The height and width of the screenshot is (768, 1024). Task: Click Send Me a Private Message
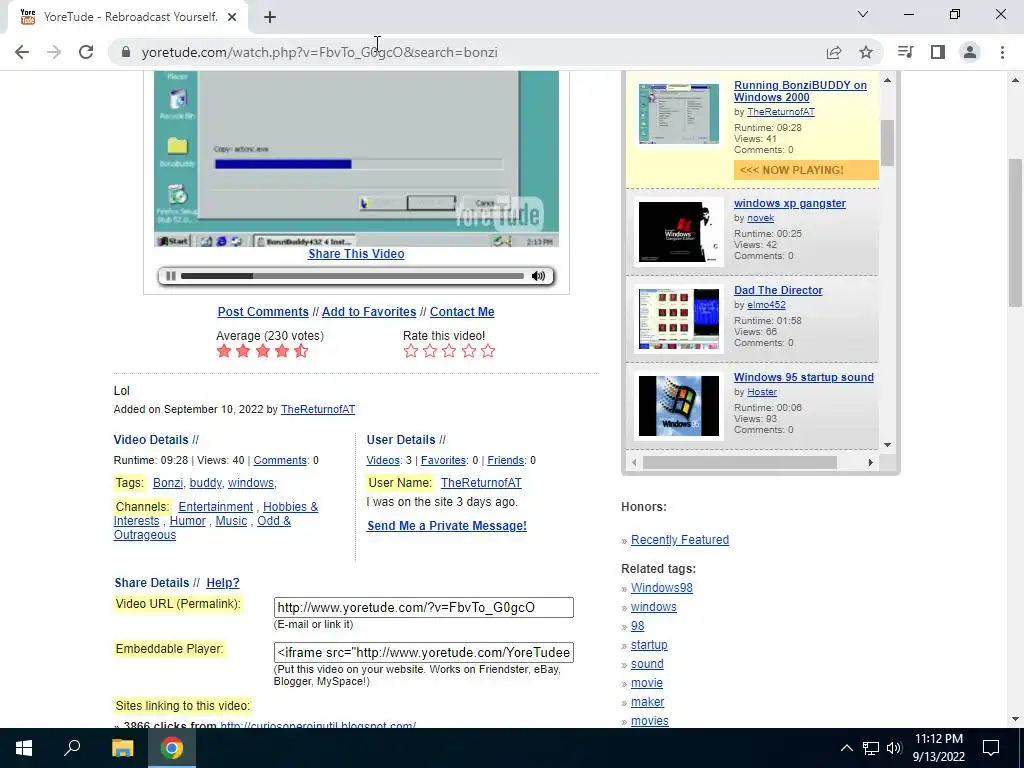pyautogui.click(x=447, y=526)
